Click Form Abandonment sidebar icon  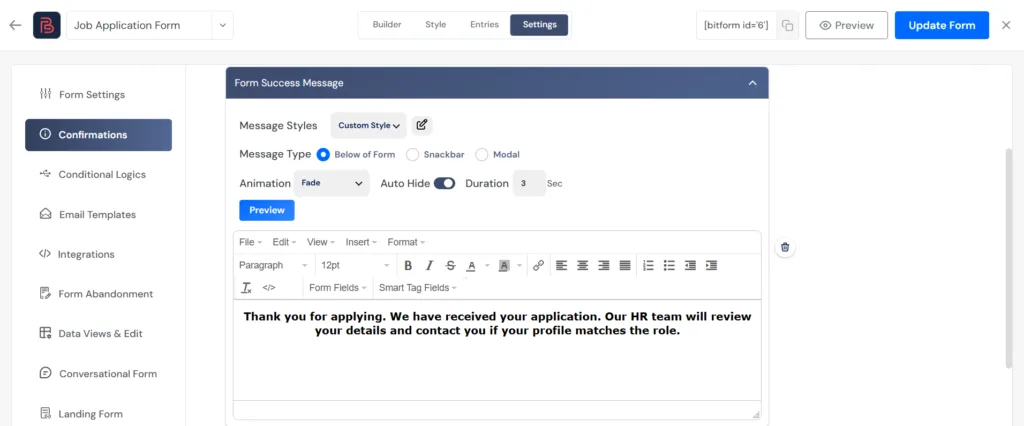tap(45, 293)
